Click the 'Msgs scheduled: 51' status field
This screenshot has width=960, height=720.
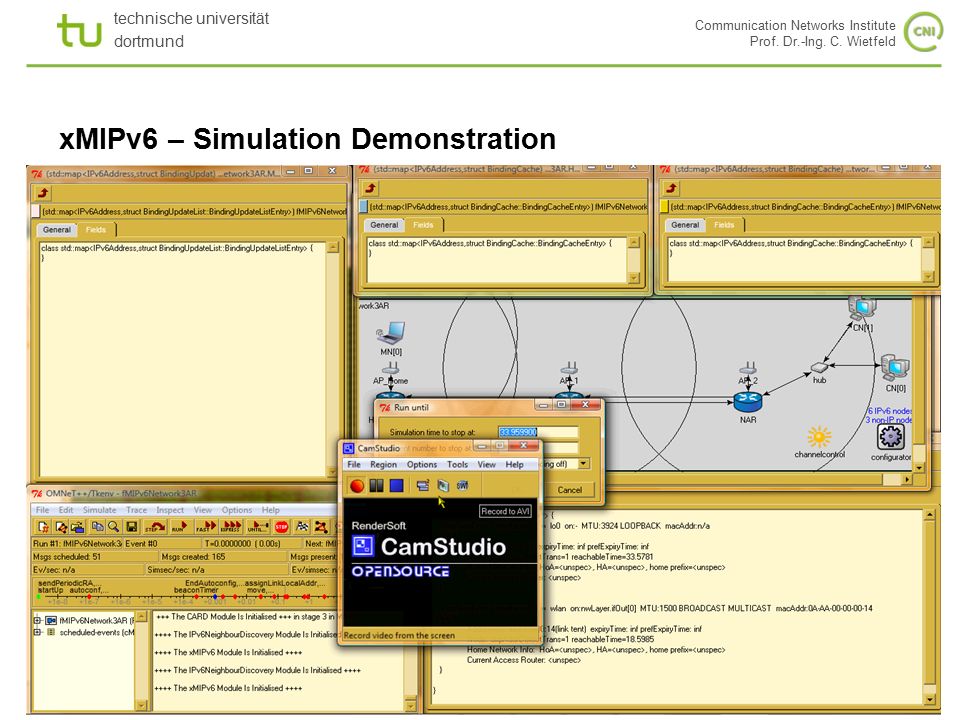[93, 557]
